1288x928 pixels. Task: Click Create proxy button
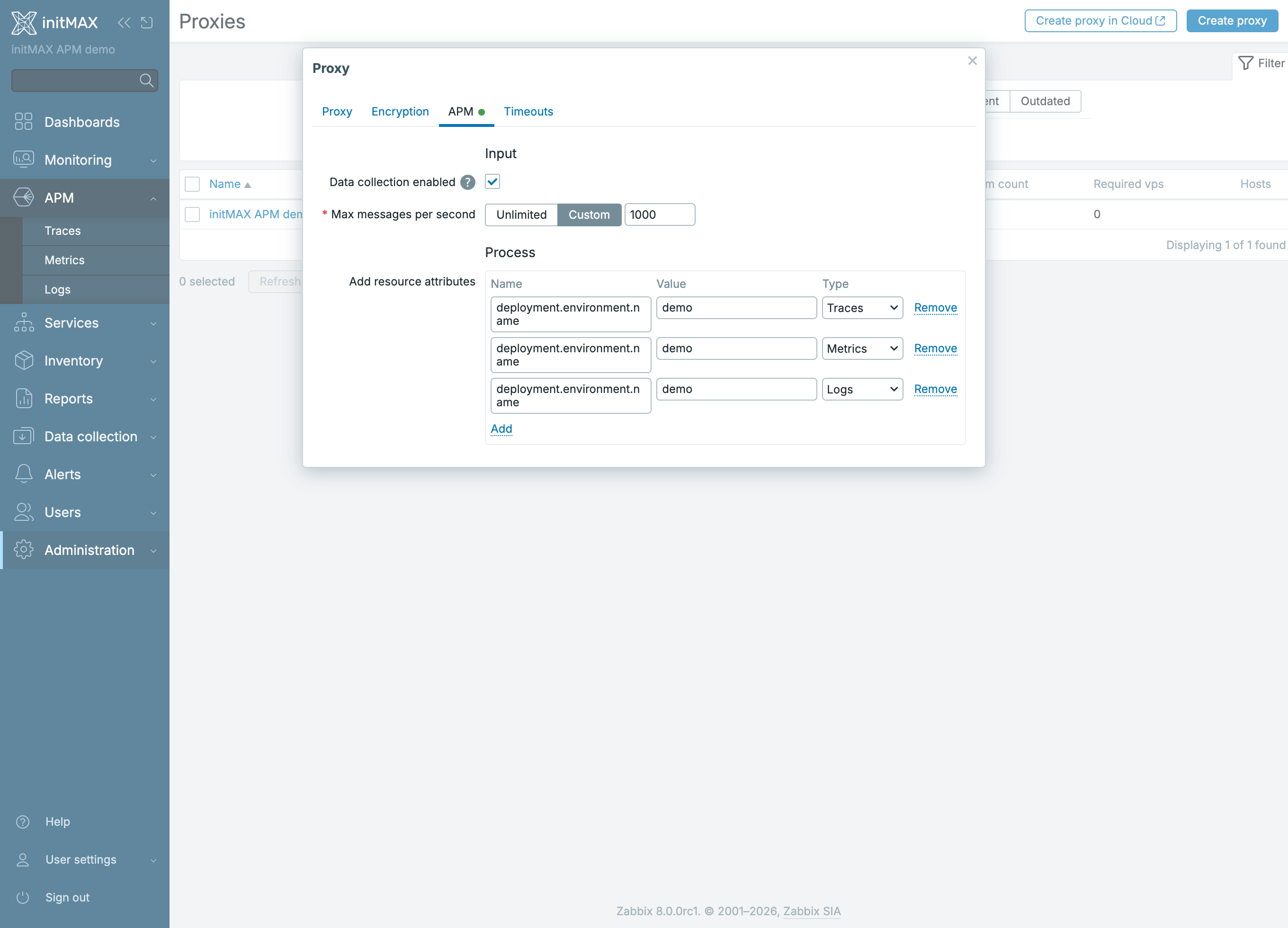pos(1232,21)
